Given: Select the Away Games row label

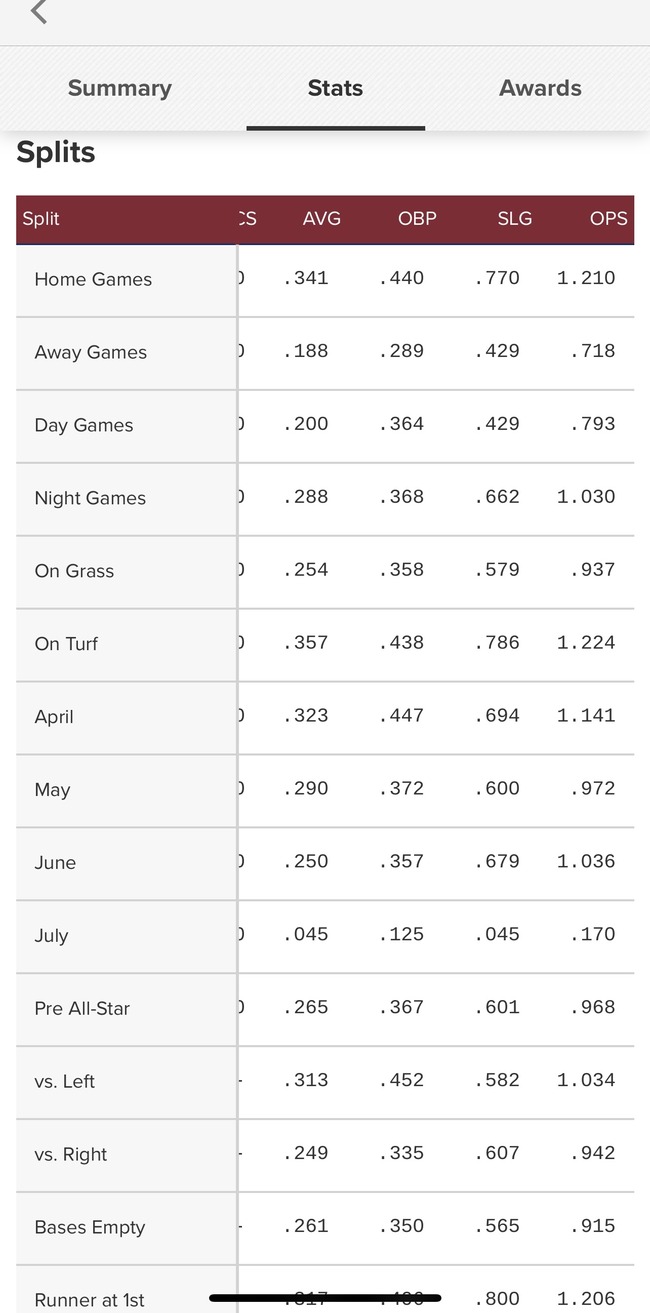Looking at the screenshot, I should [91, 352].
